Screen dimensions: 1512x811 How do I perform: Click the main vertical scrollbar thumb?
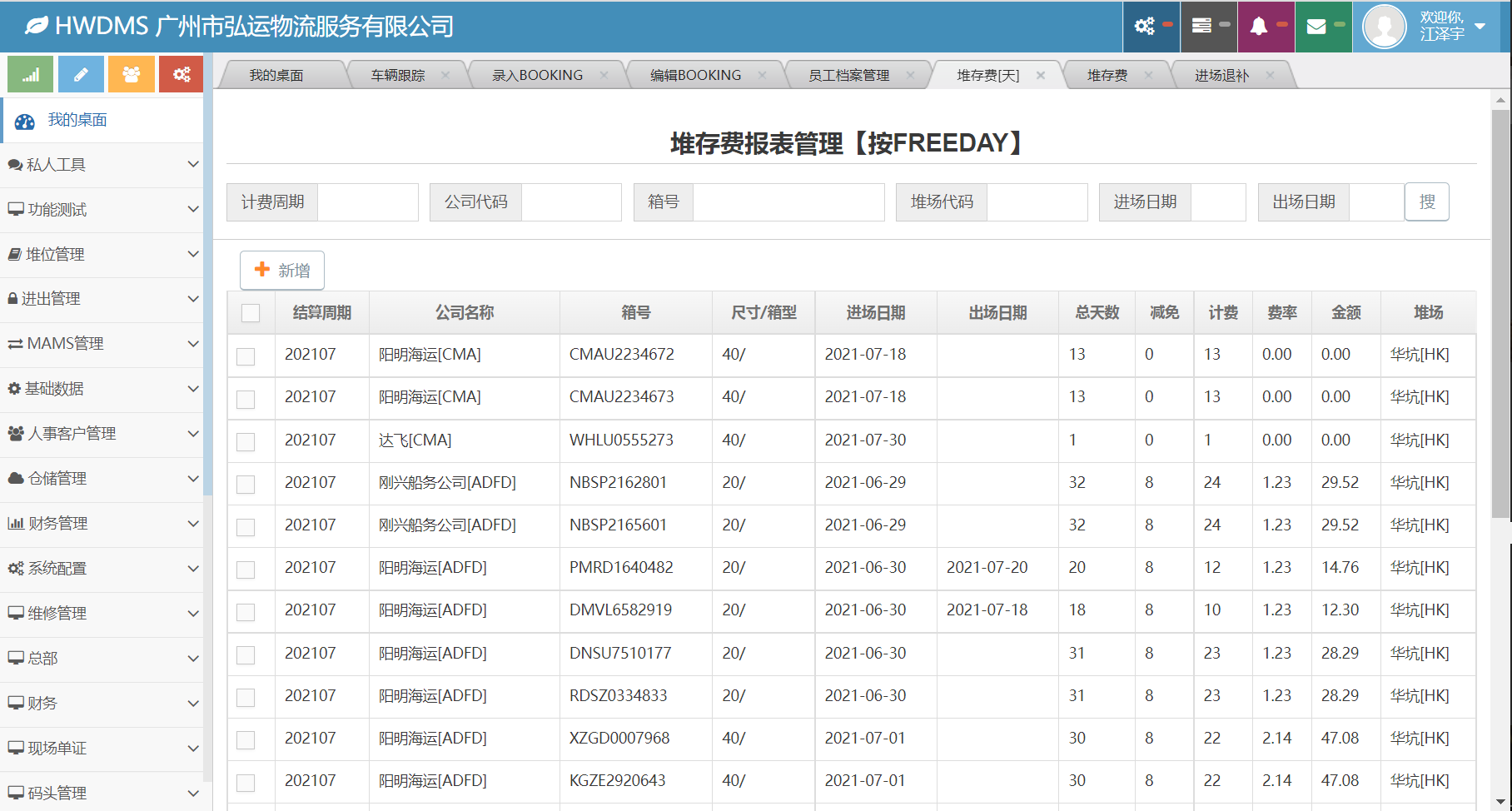(1500, 315)
